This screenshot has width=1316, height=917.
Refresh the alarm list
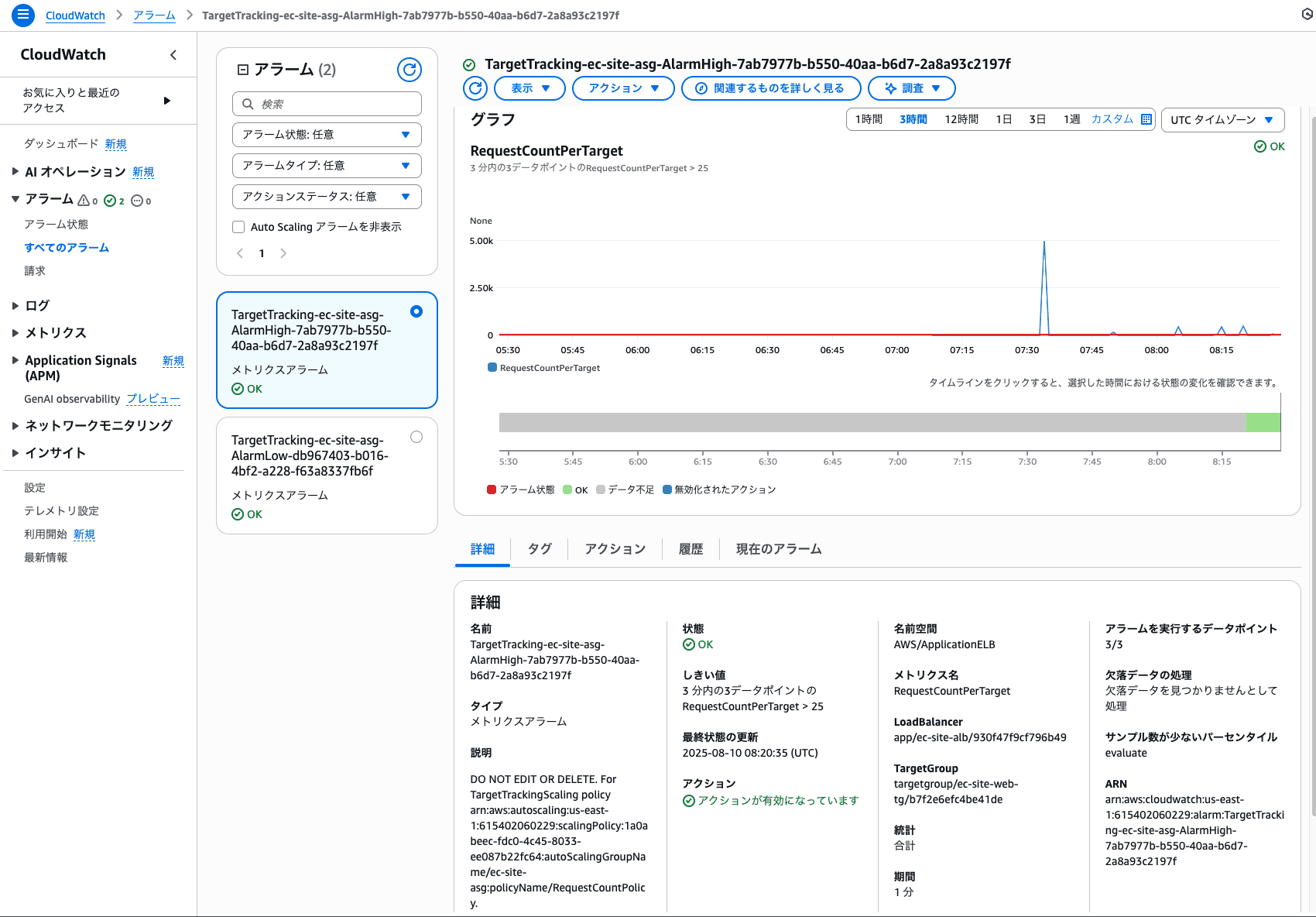(410, 70)
